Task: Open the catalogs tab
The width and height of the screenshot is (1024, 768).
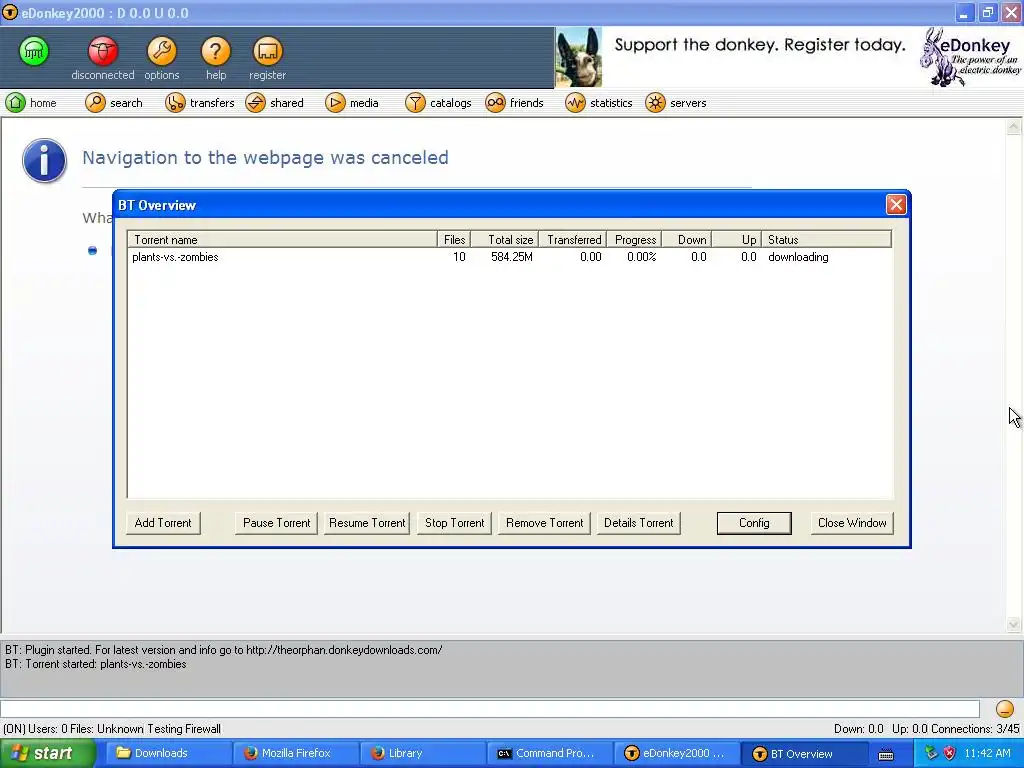Action: pos(438,103)
